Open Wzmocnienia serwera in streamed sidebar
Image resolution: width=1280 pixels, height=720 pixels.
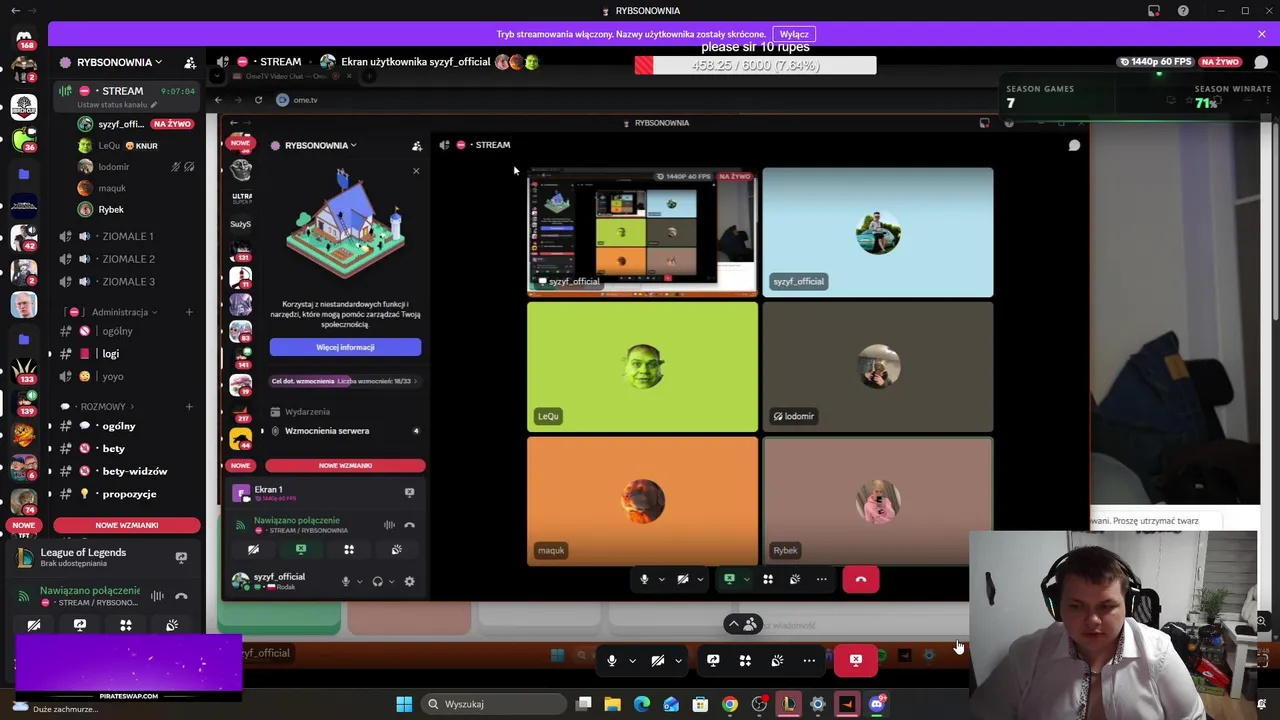pos(327,431)
